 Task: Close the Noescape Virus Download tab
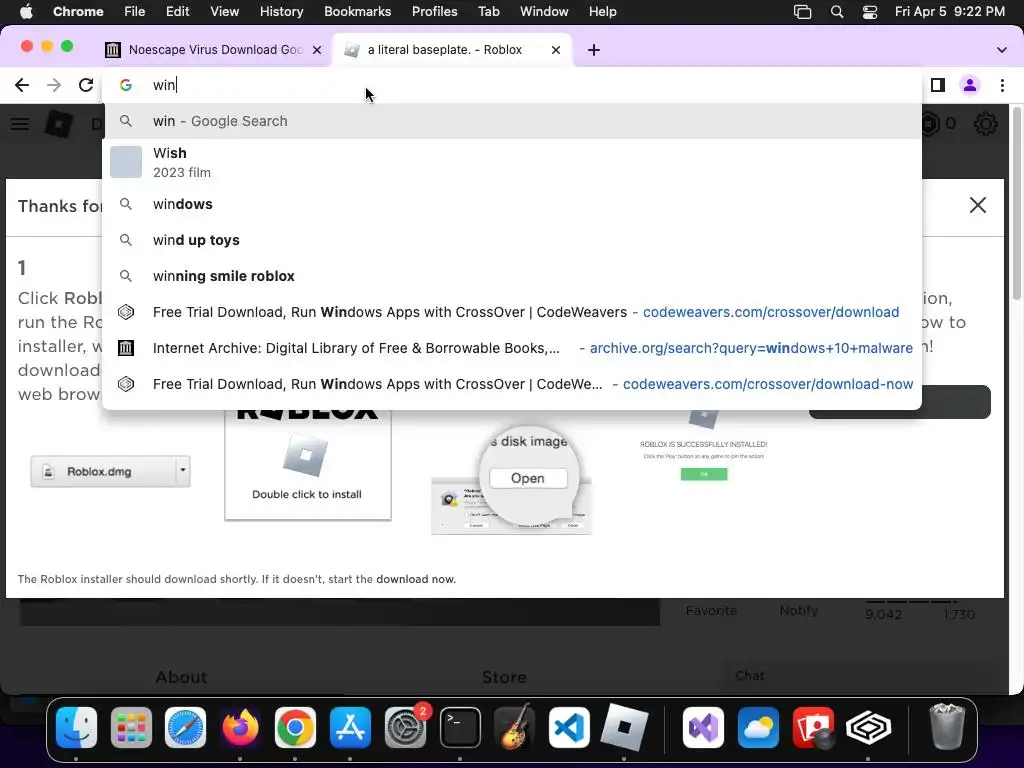tap(317, 50)
